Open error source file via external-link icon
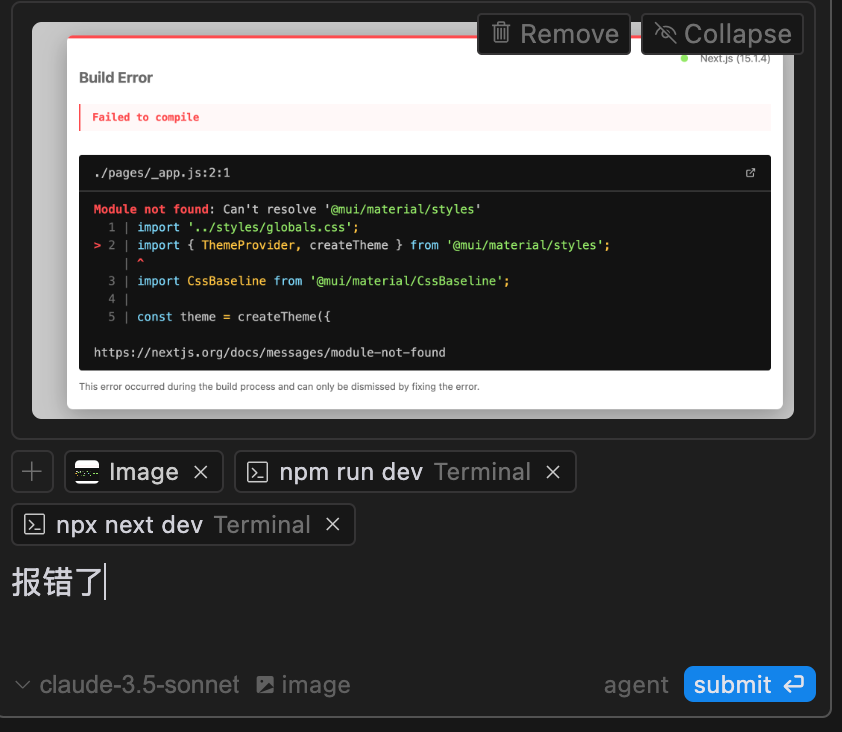The image size is (842, 732). pos(750,173)
